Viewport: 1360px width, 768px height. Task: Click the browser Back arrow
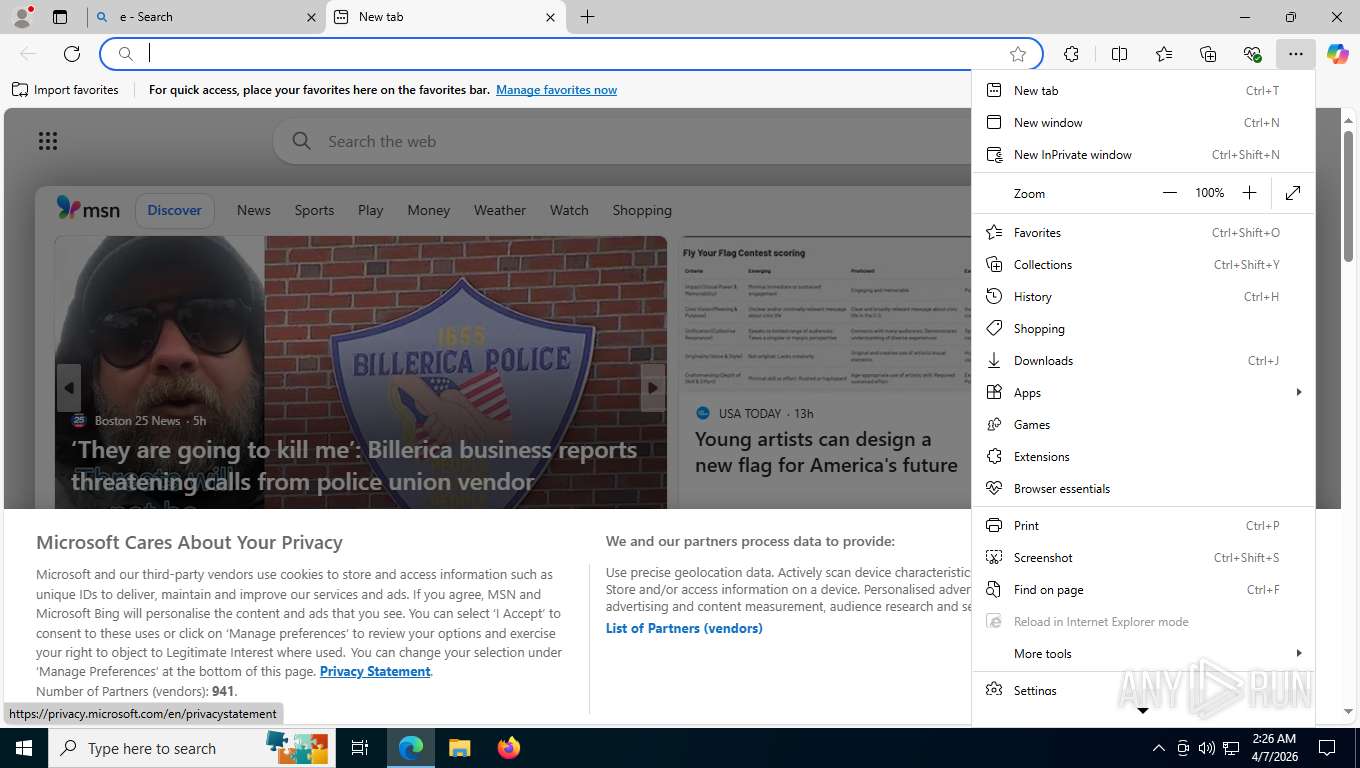[x=28, y=54]
